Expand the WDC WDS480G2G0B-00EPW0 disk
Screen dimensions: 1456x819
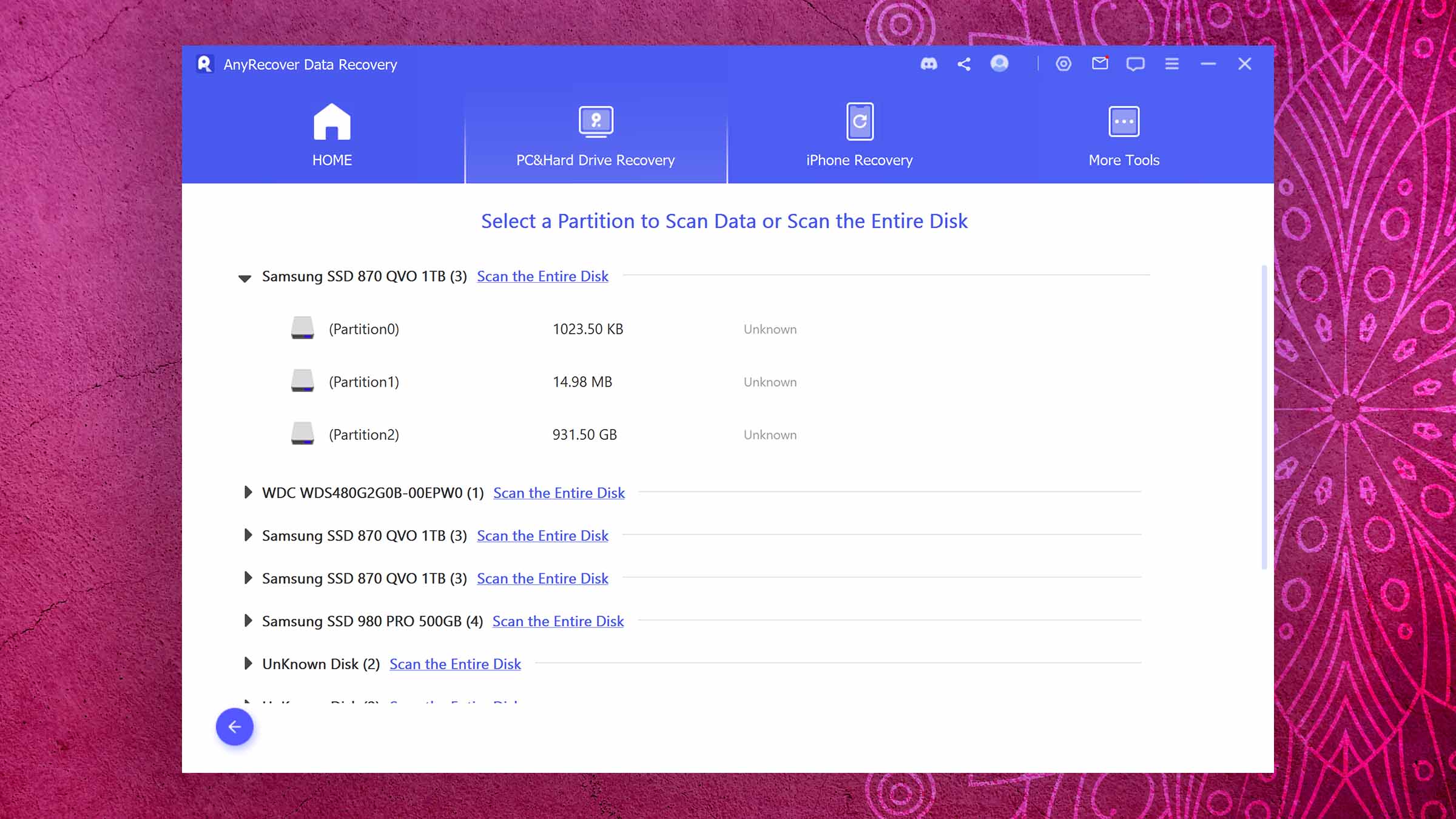point(248,492)
